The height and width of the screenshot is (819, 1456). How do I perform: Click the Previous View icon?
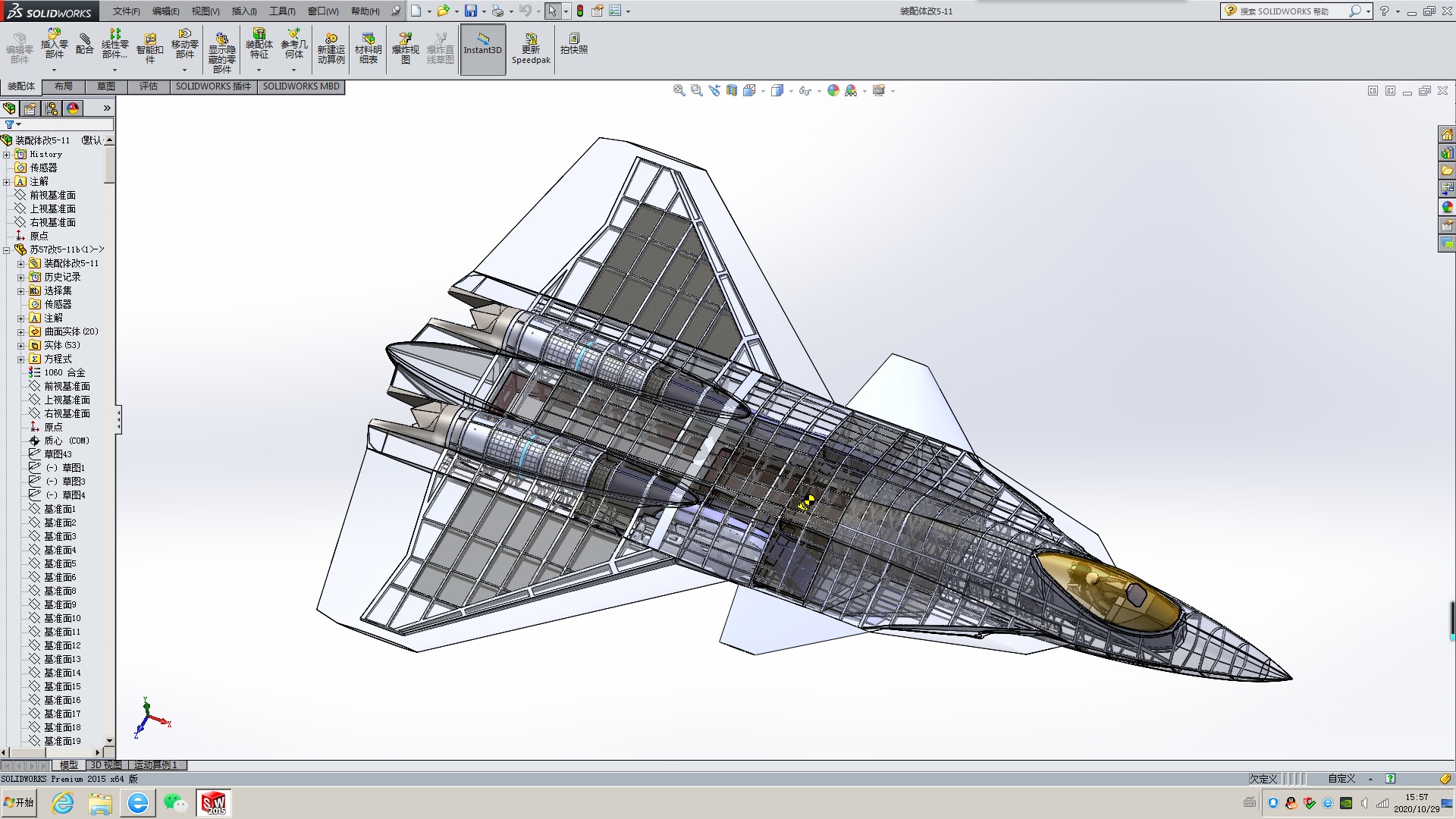(x=714, y=90)
